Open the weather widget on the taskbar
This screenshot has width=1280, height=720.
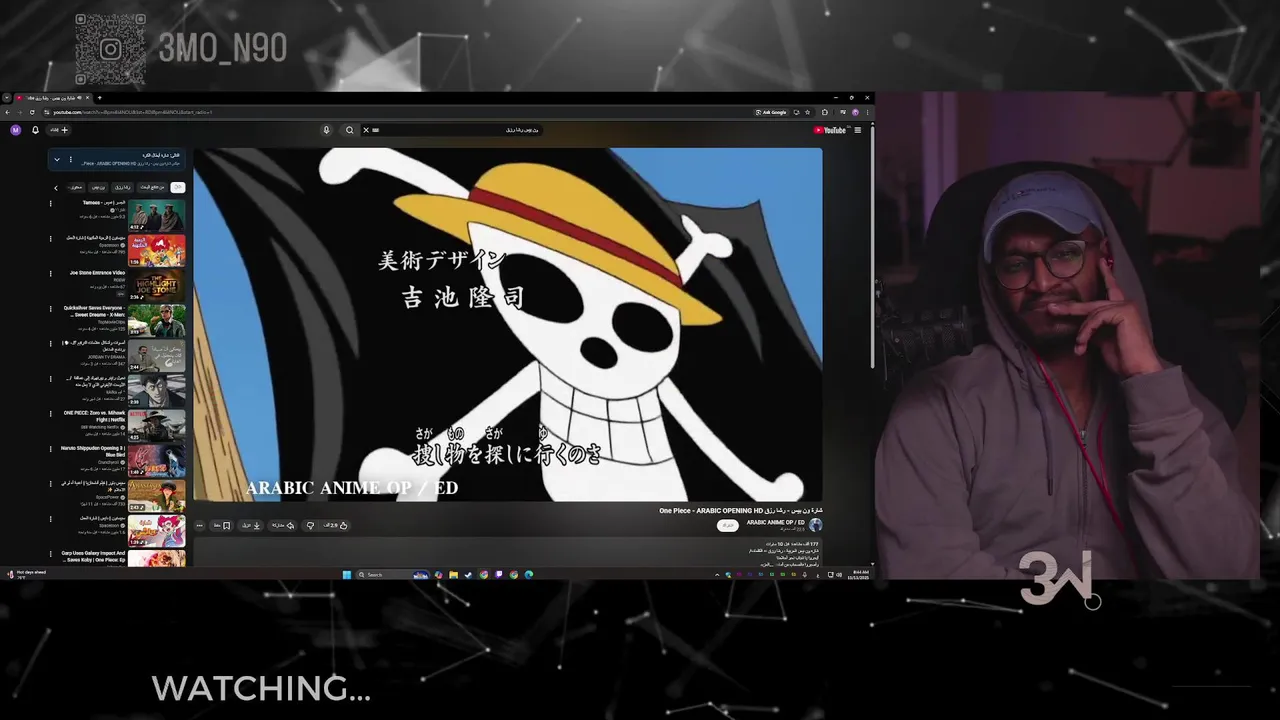click(25, 574)
